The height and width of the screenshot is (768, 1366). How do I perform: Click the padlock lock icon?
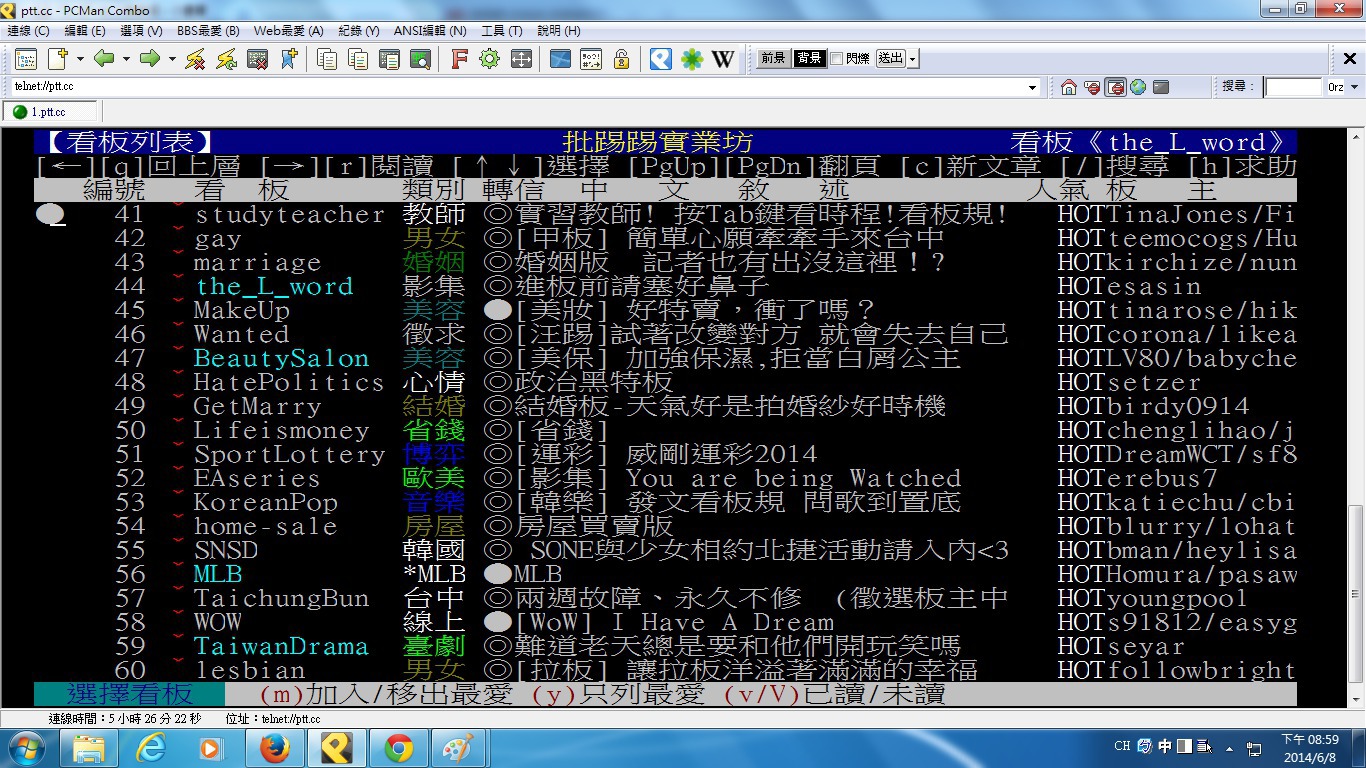click(621, 59)
